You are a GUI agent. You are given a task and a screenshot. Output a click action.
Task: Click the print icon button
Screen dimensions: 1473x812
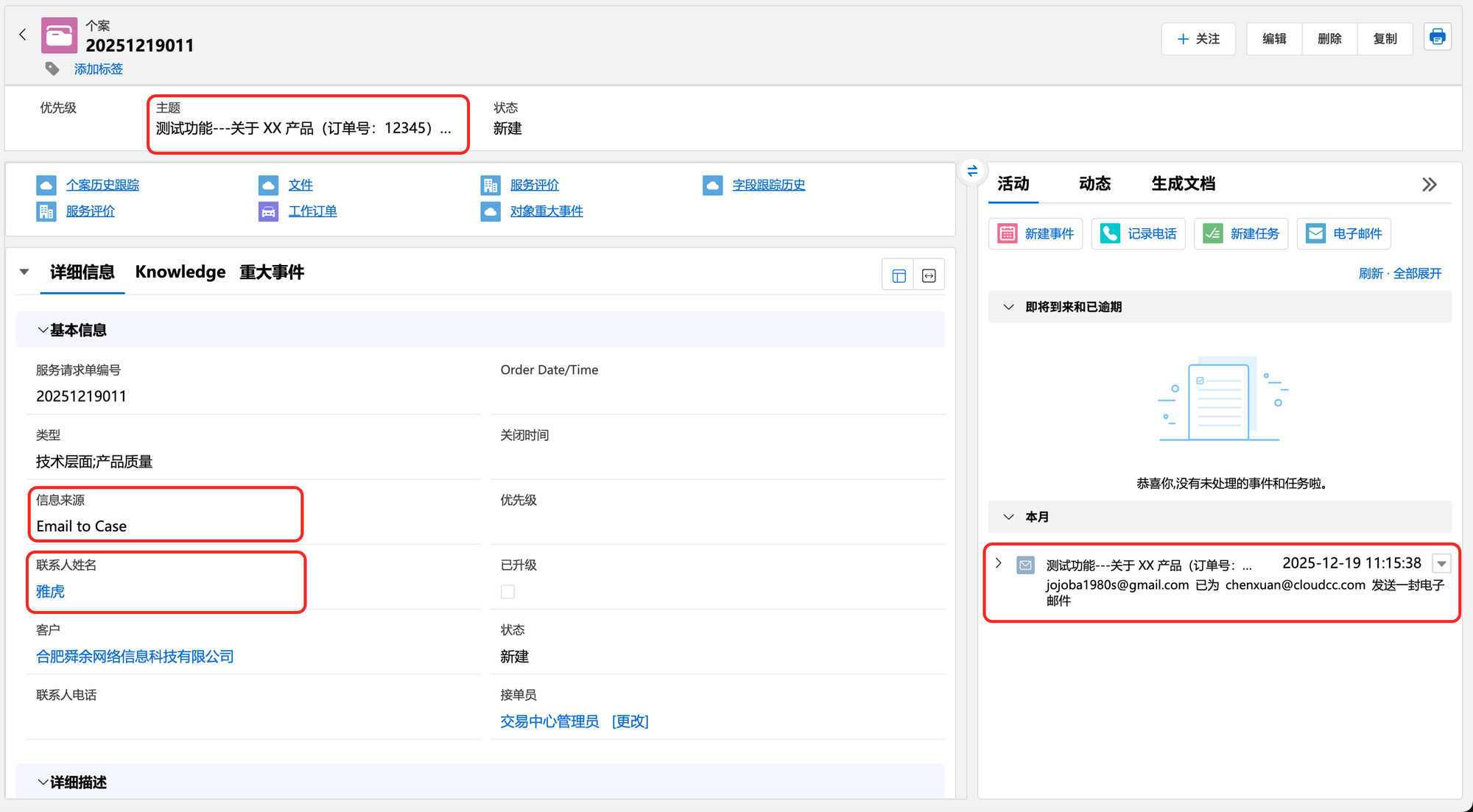point(1437,37)
